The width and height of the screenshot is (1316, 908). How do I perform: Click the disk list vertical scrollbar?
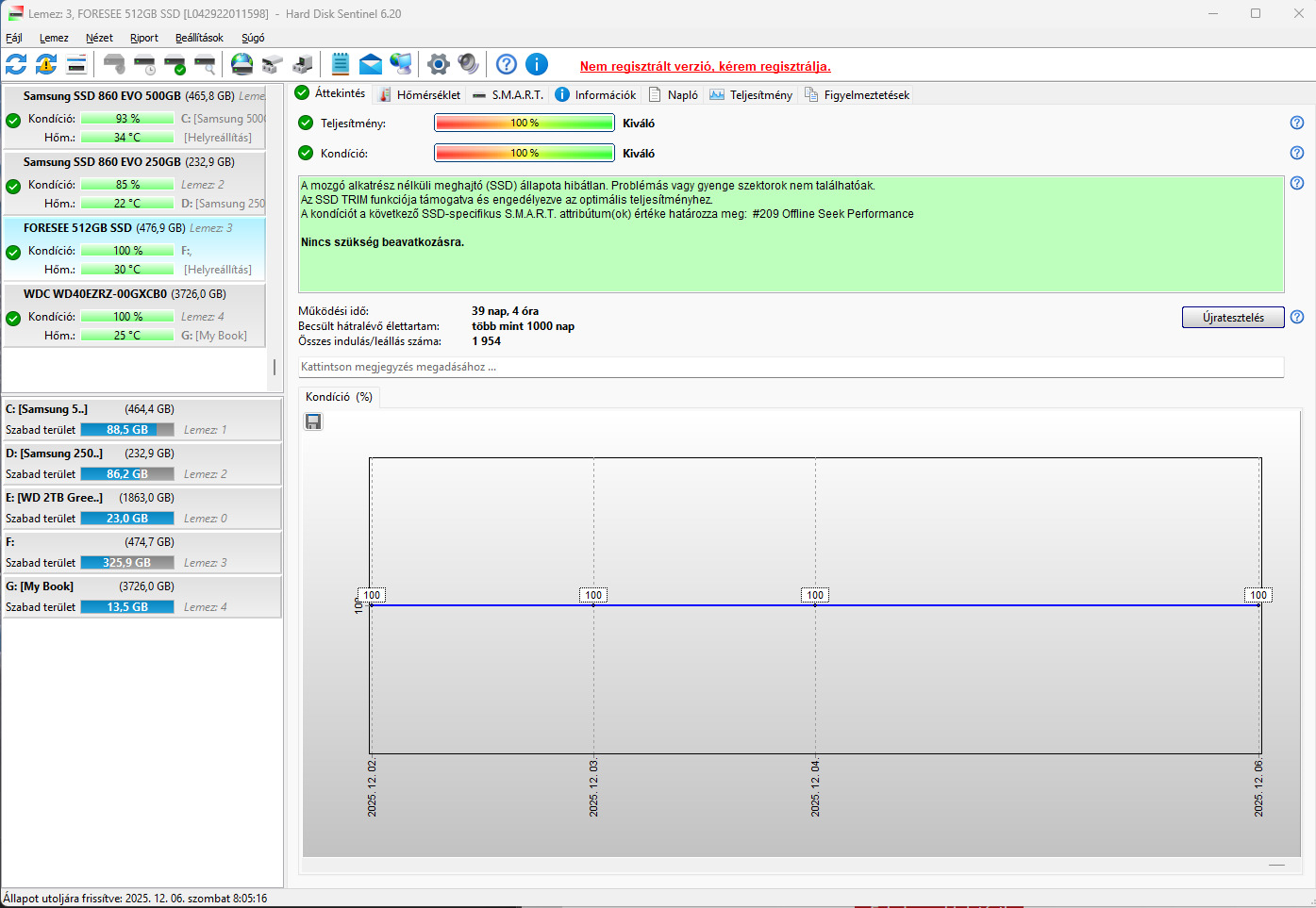click(x=275, y=368)
